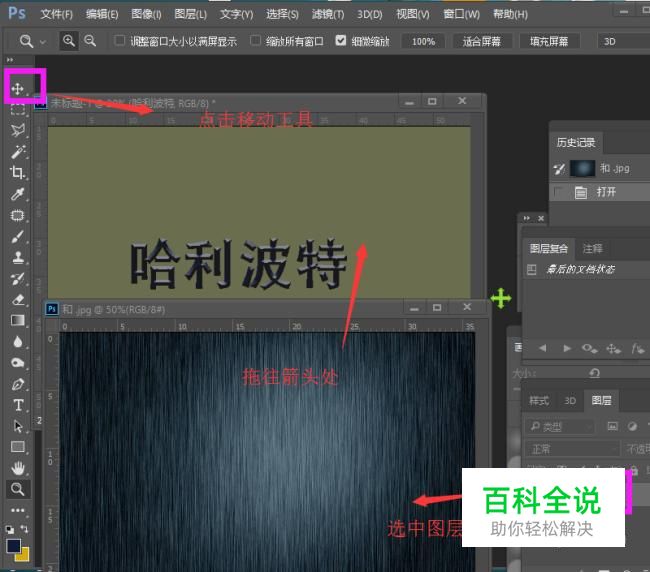Open the 文字 menu
The width and height of the screenshot is (650, 572).
[236, 15]
